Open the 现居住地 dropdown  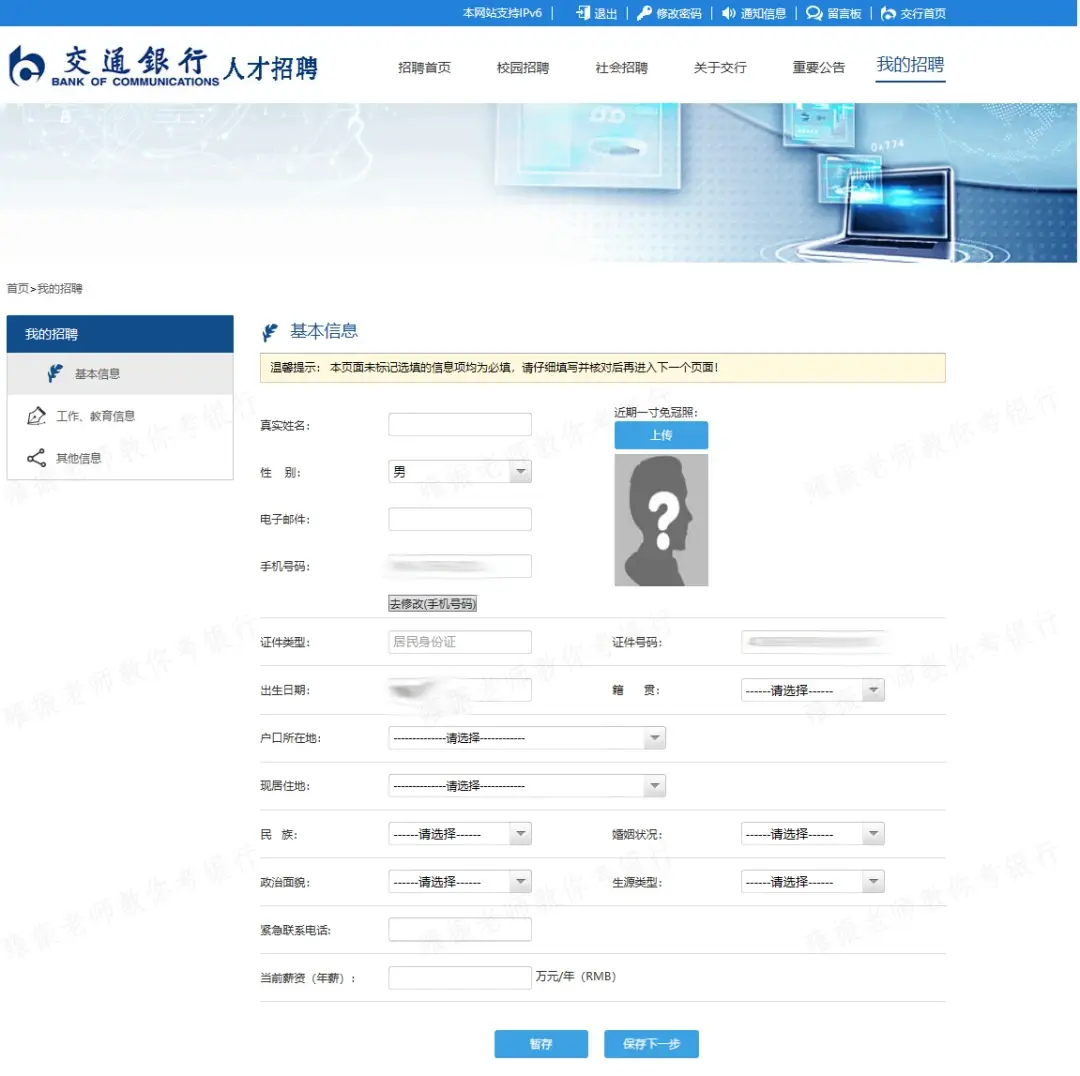pyautogui.click(x=526, y=785)
